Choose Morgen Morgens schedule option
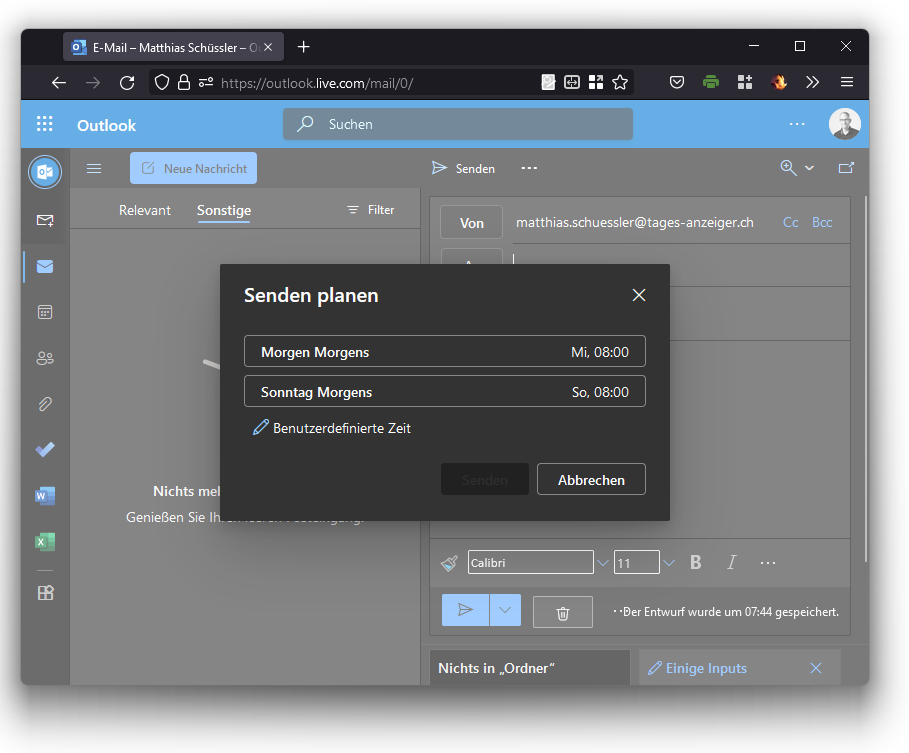The image size is (909, 753). tap(444, 352)
